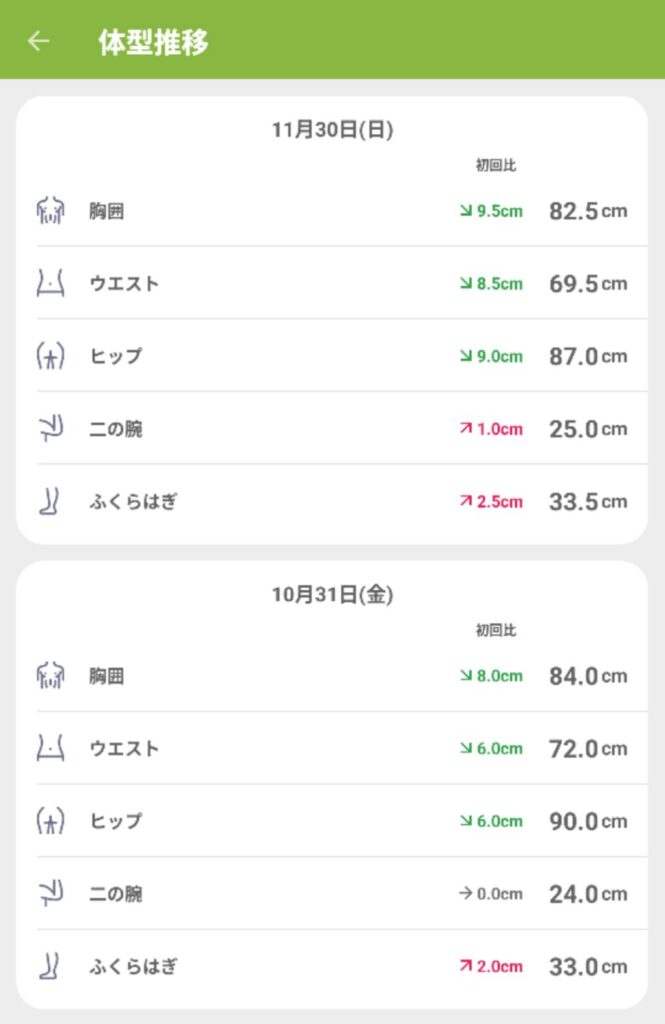This screenshot has width=665, height=1024.
Task: Tap the 69.5cm waist measurement value
Action: (x=588, y=283)
